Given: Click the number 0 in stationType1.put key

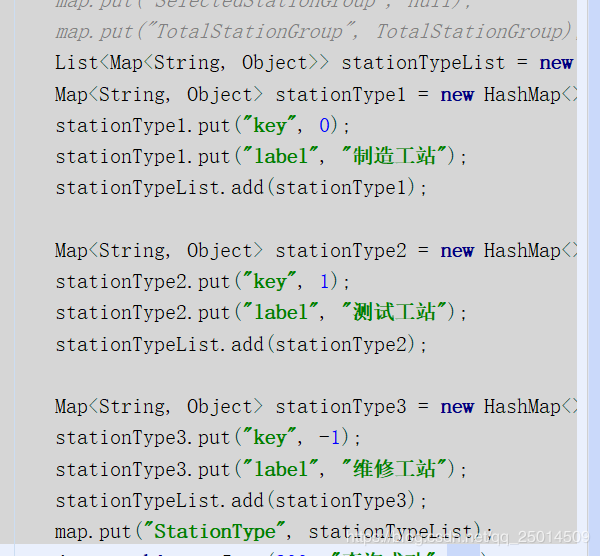Looking at the screenshot, I should point(319,125).
